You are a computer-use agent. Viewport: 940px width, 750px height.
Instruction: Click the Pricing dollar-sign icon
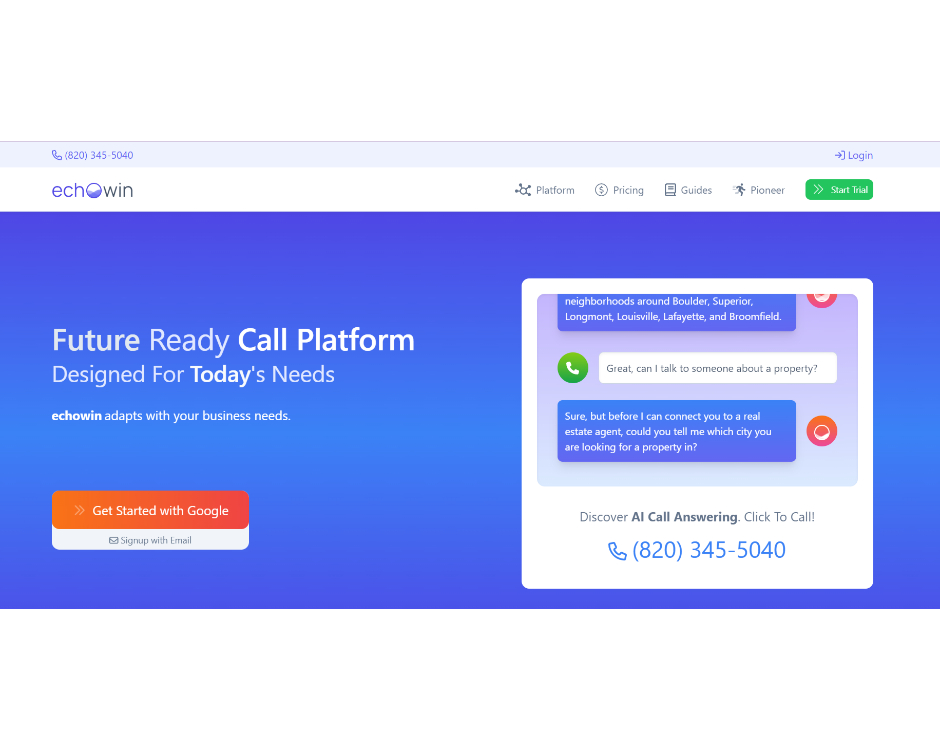coord(601,190)
